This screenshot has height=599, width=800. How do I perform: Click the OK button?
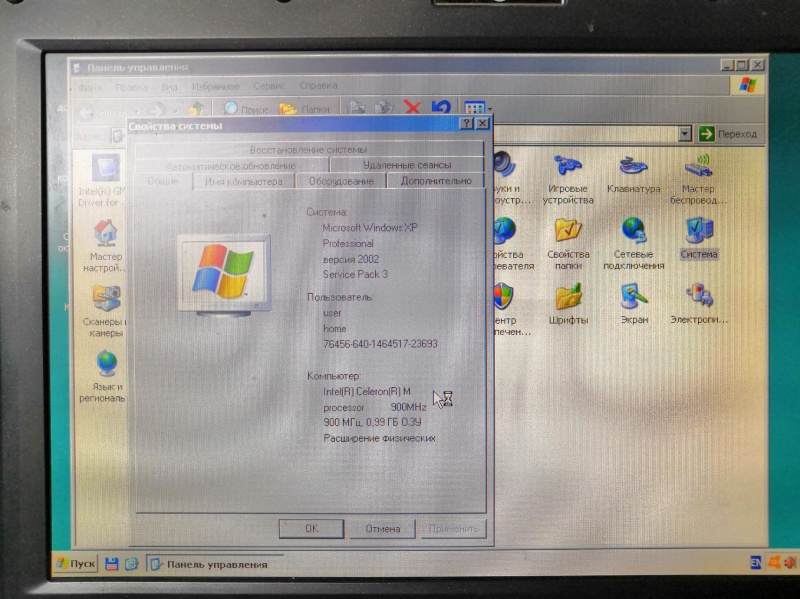pyautogui.click(x=311, y=529)
